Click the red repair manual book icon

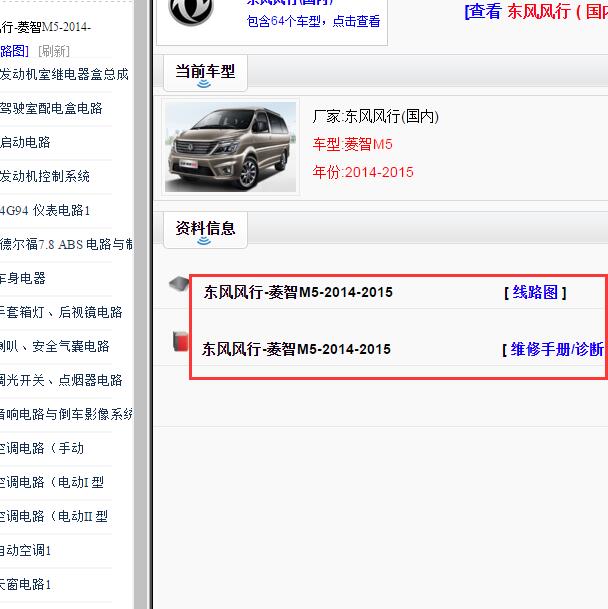[180, 341]
